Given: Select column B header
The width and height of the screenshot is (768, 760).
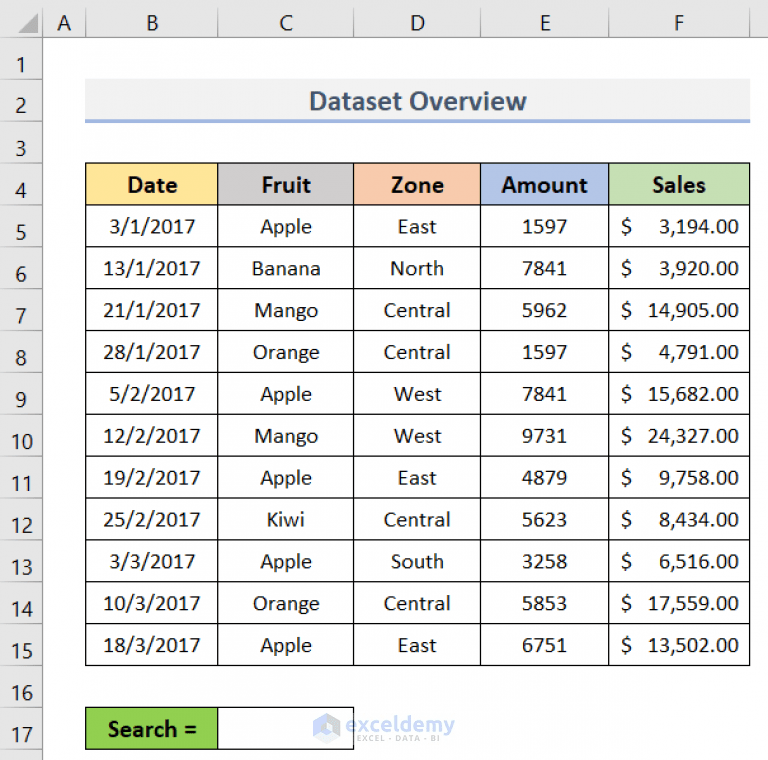Looking at the screenshot, I should (x=152, y=23).
